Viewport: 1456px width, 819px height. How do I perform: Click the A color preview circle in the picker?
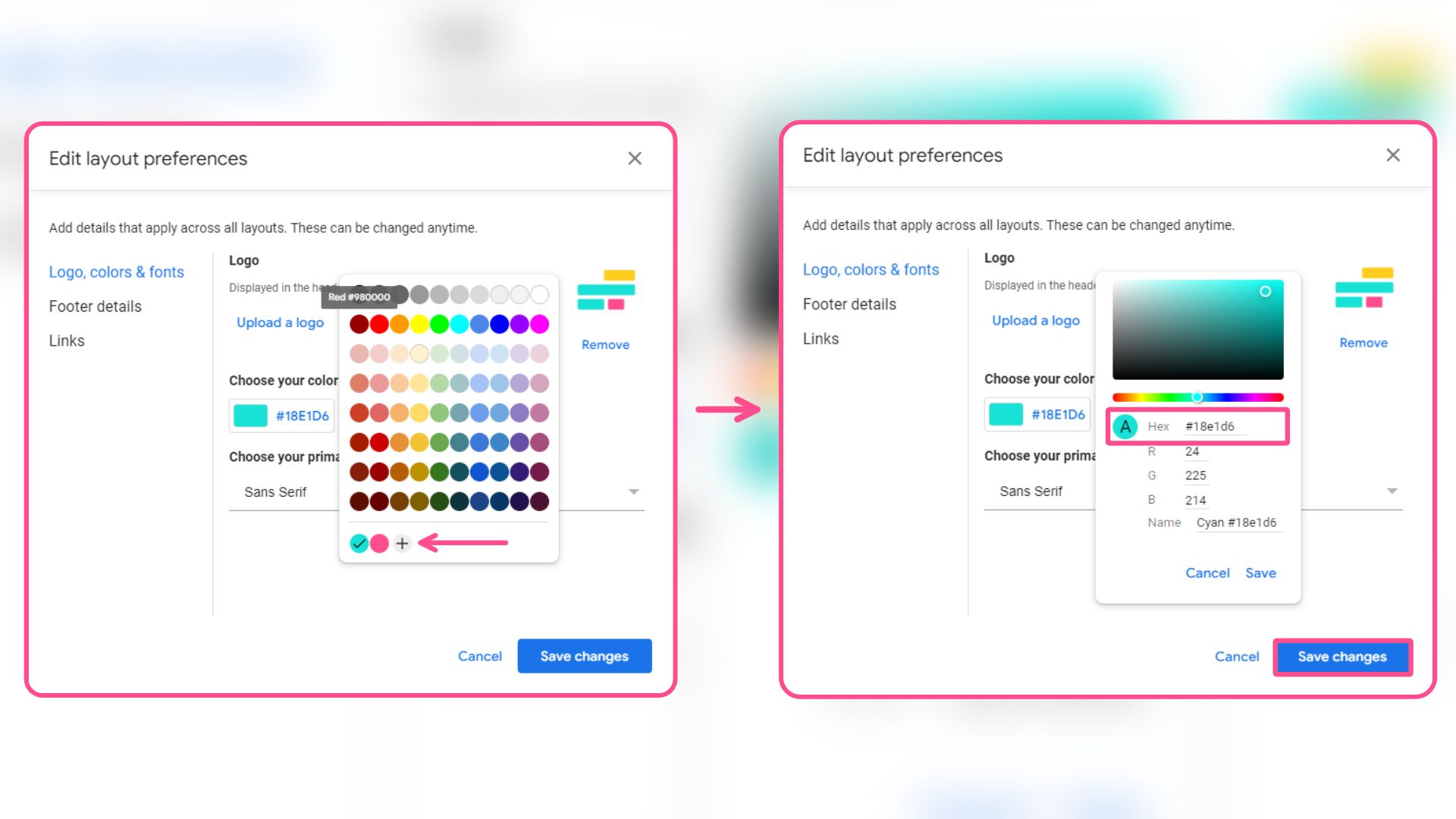1125,426
